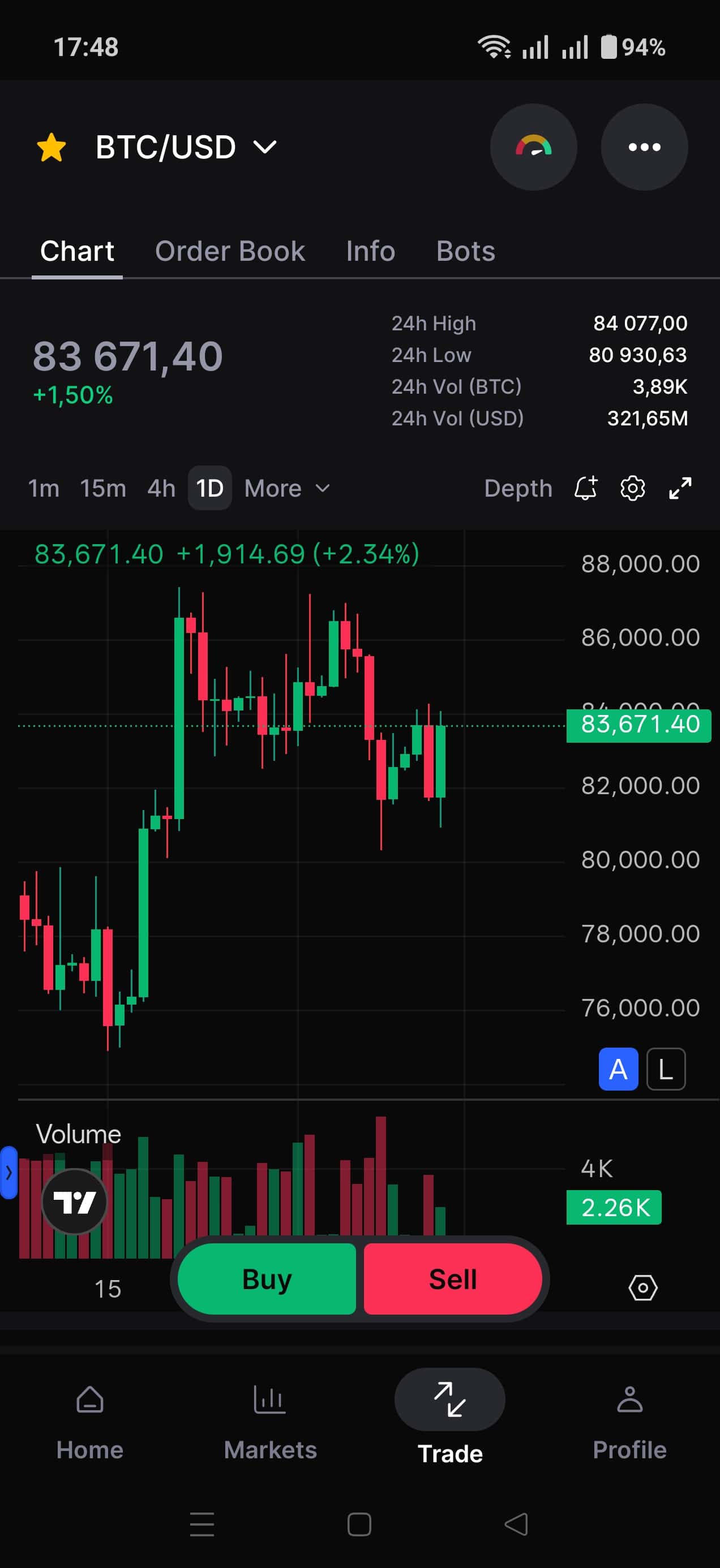Tap the 24h Vol (USD) value 321,65M

(x=648, y=418)
